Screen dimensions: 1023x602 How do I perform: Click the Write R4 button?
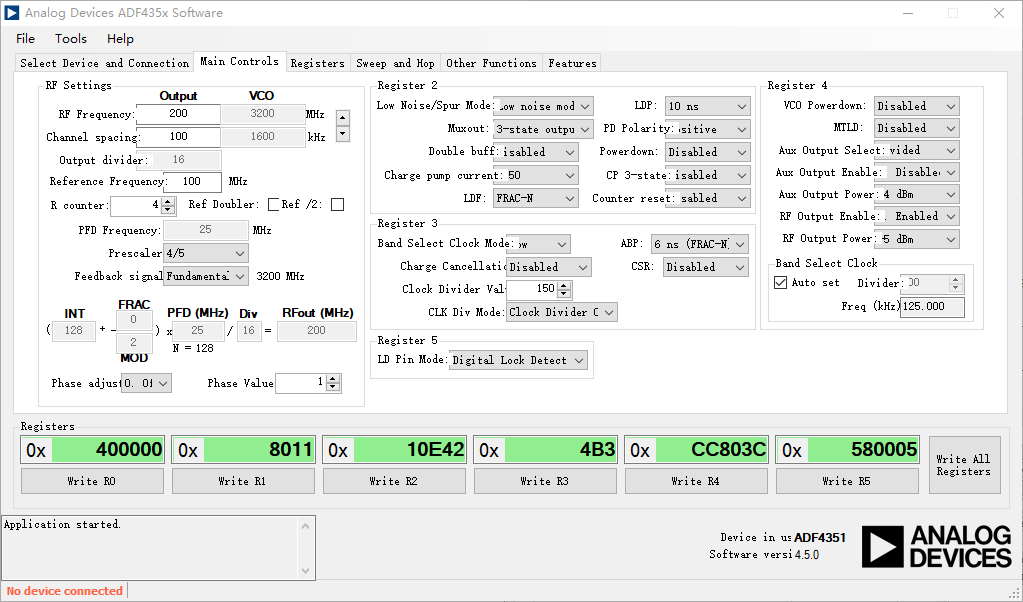tap(696, 481)
